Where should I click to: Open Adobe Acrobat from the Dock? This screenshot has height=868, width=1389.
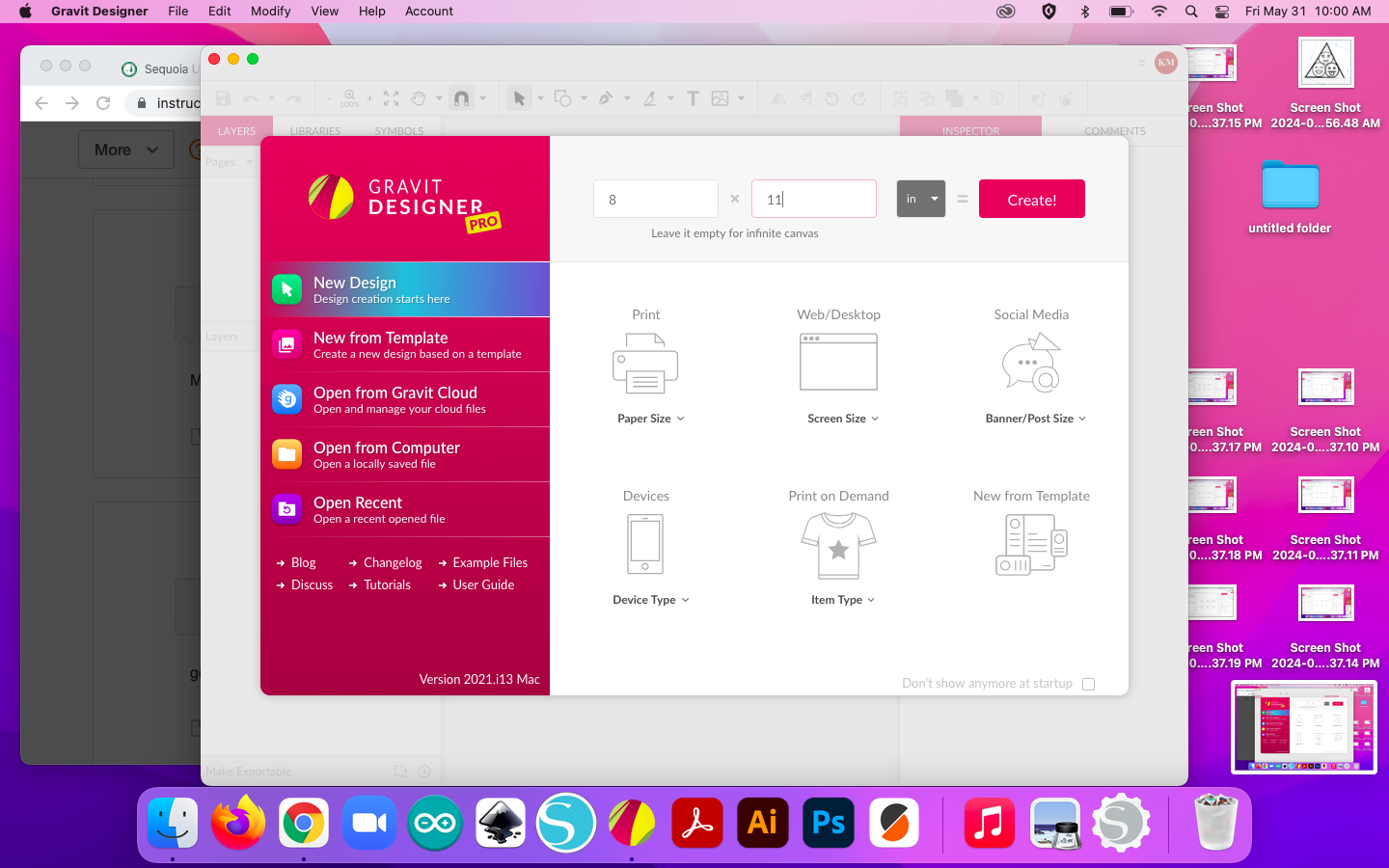click(x=696, y=823)
